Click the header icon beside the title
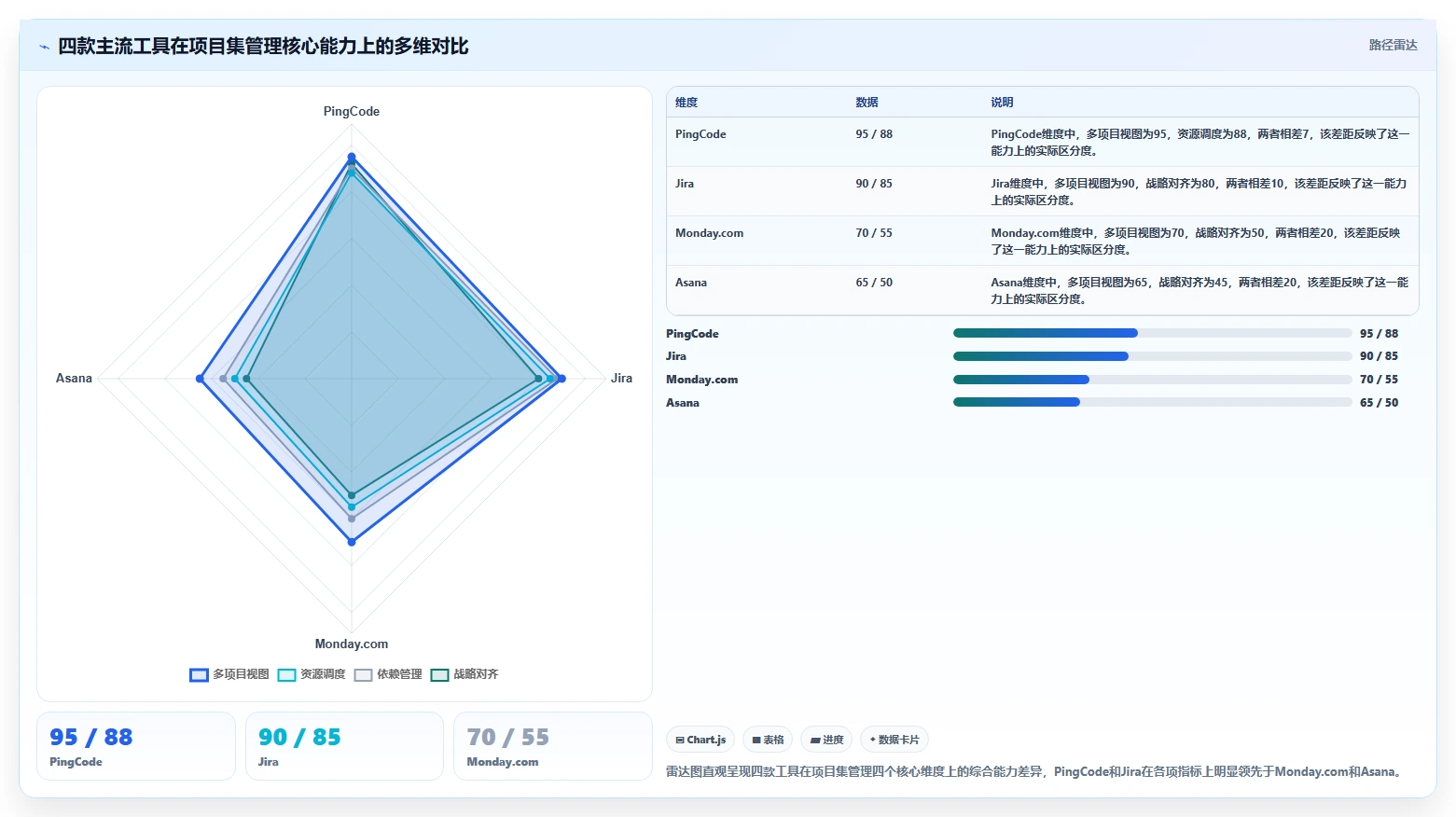The height and width of the screenshot is (817, 1456). pyautogui.click(x=44, y=47)
